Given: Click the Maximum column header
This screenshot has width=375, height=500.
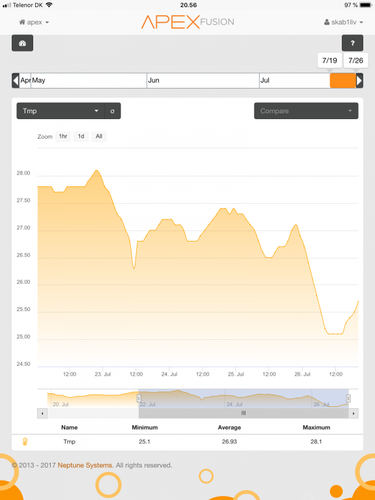Looking at the screenshot, I should coord(316,427).
